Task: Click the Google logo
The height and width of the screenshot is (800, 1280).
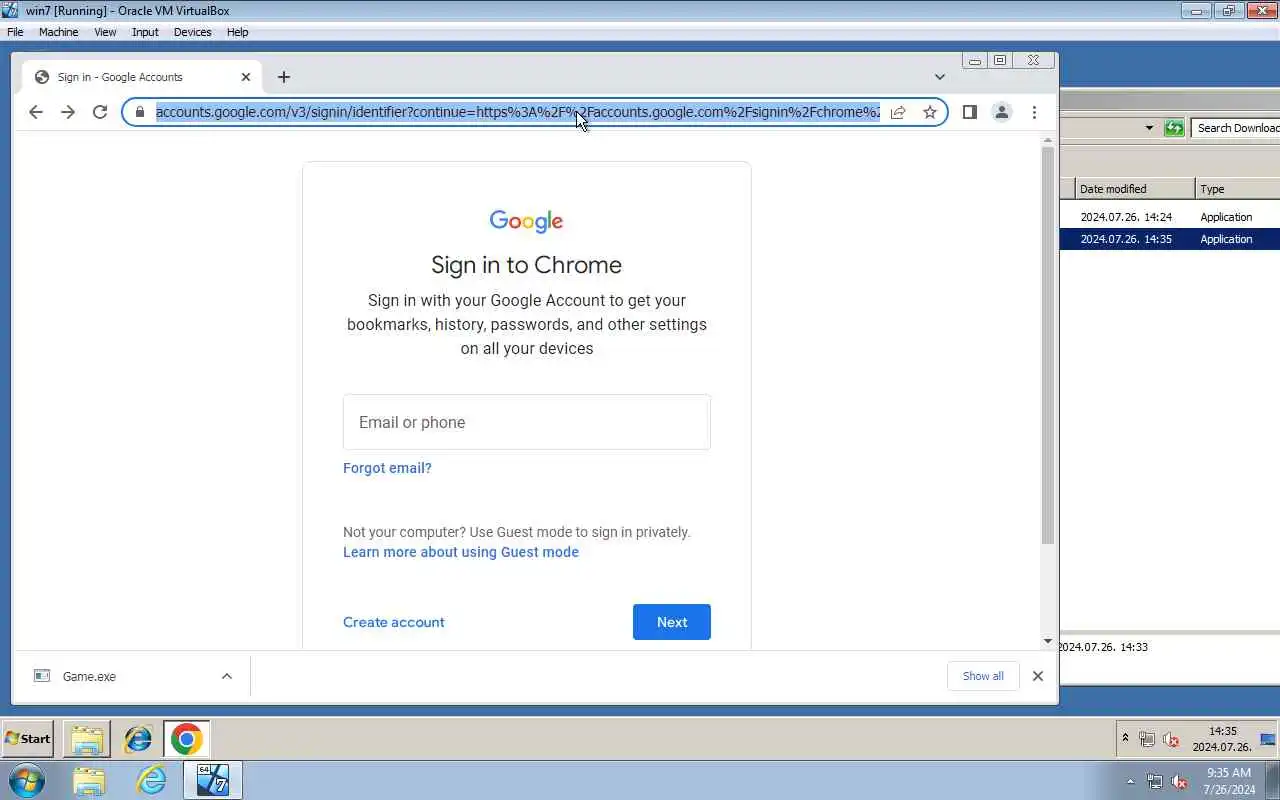Action: pyautogui.click(x=527, y=221)
